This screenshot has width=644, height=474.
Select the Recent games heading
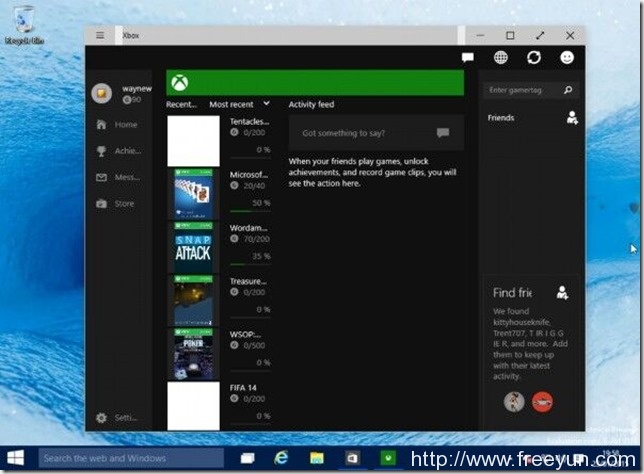[181, 104]
